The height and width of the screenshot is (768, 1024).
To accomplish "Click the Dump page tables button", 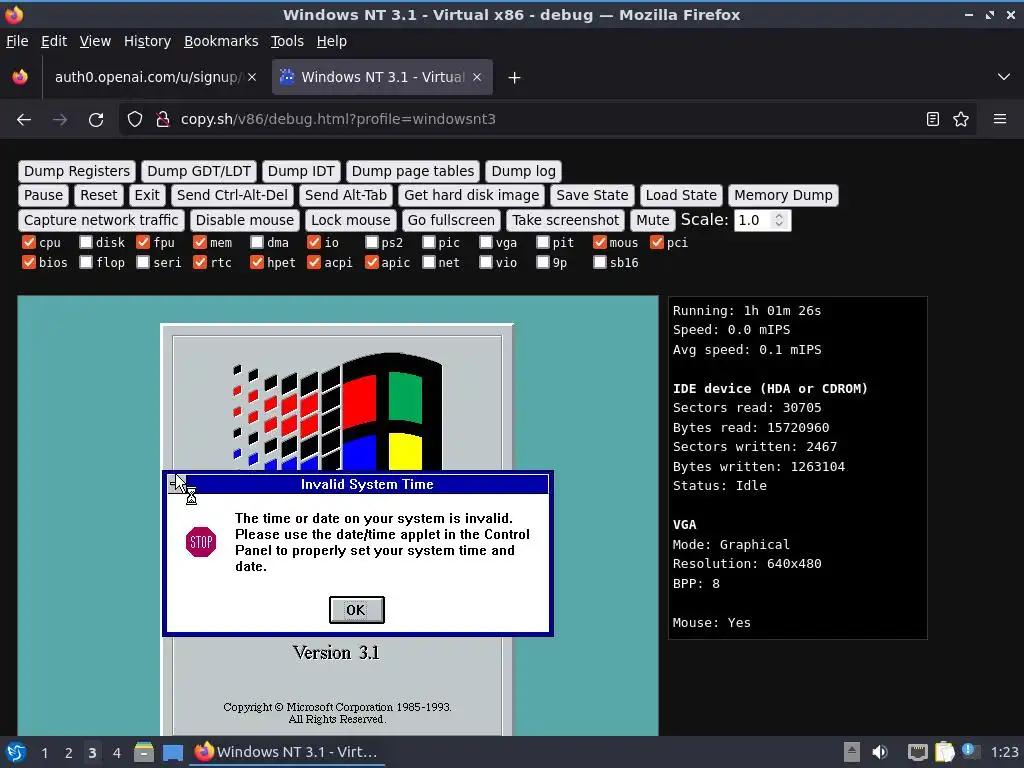I will click(413, 171).
